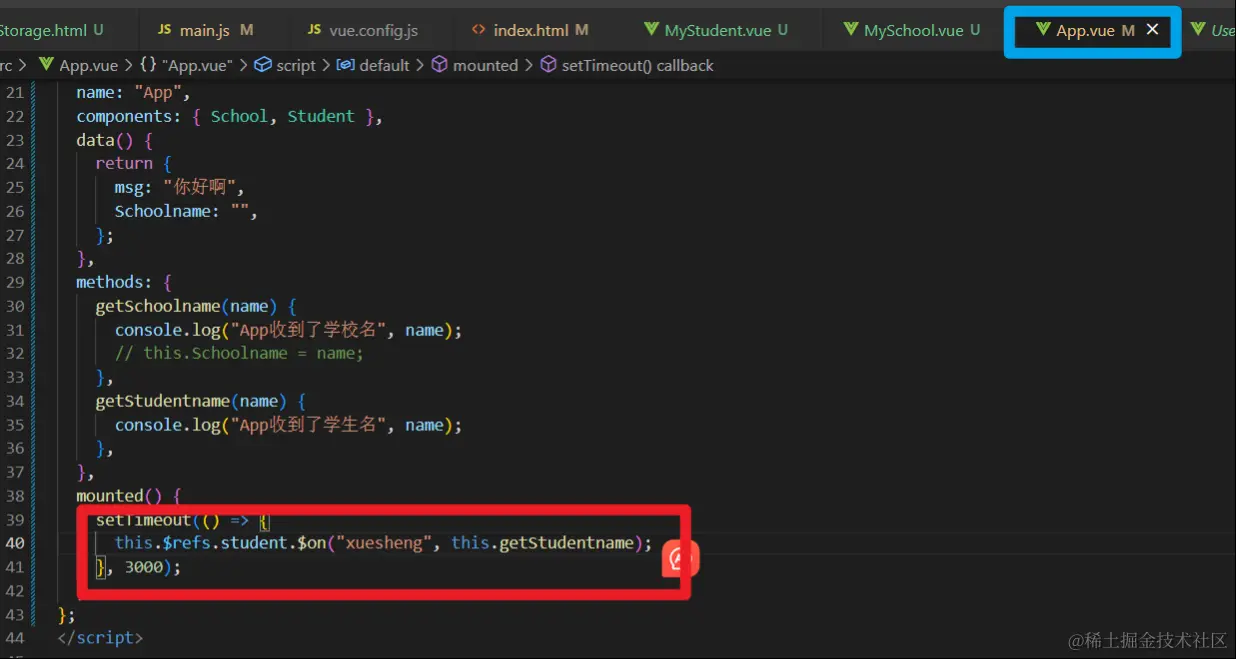Click School in the components line
Image resolution: width=1236 pixels, height=659 pixels.
coord(239,116)
